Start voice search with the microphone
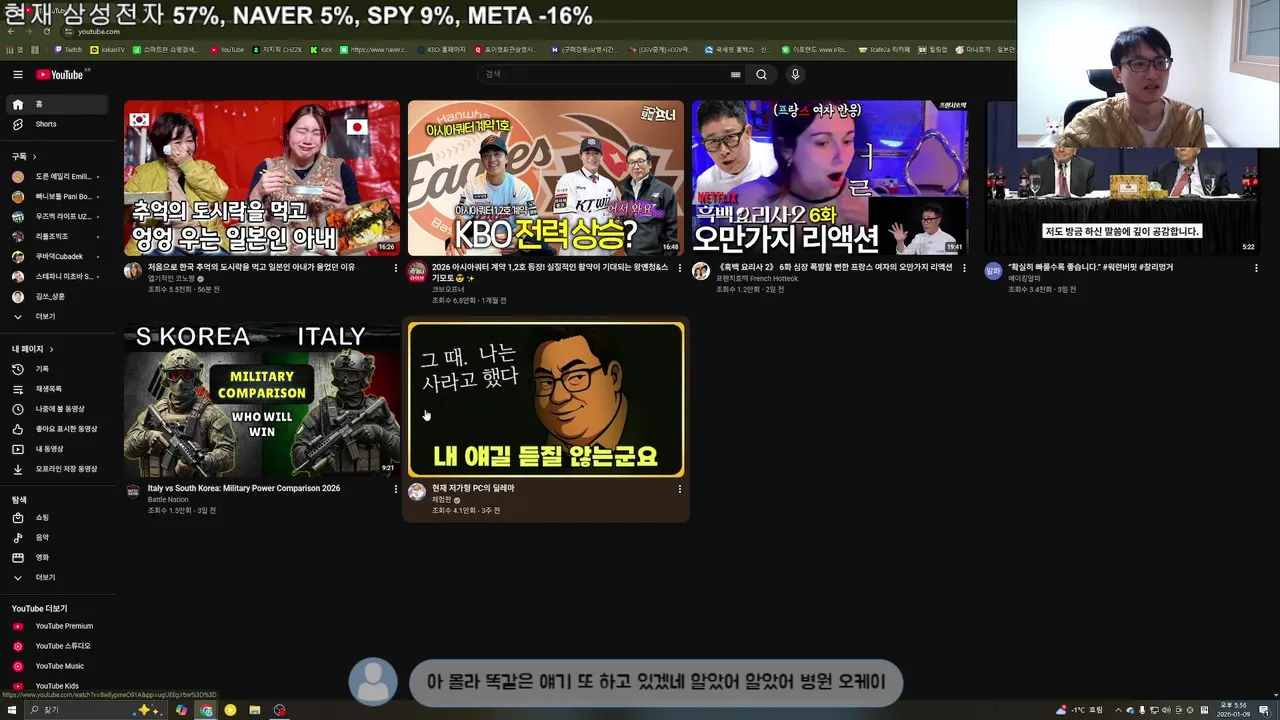Screen dimensions: 1280x720 tap(795, 74)
